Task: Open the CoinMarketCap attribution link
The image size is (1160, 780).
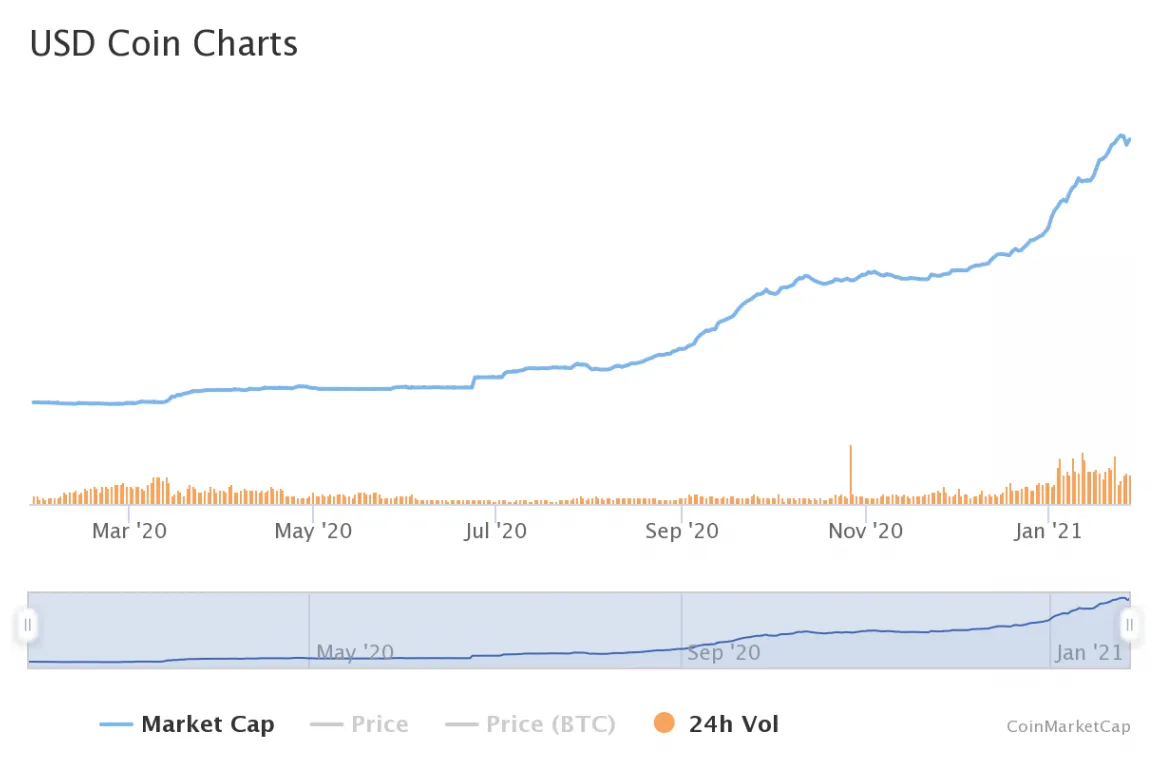Action: click(x=1068, y=727)
